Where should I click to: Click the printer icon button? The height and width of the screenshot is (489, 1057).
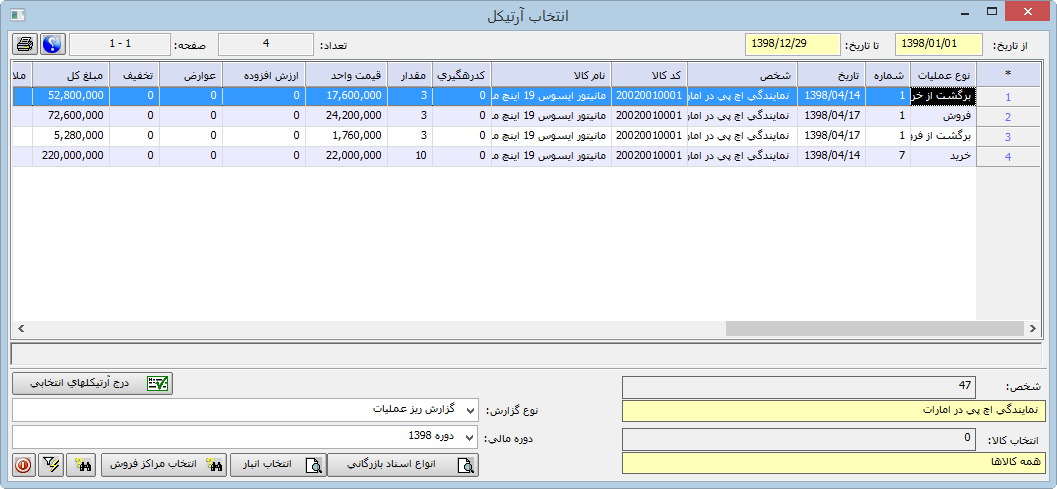click(x=25, y=45)
